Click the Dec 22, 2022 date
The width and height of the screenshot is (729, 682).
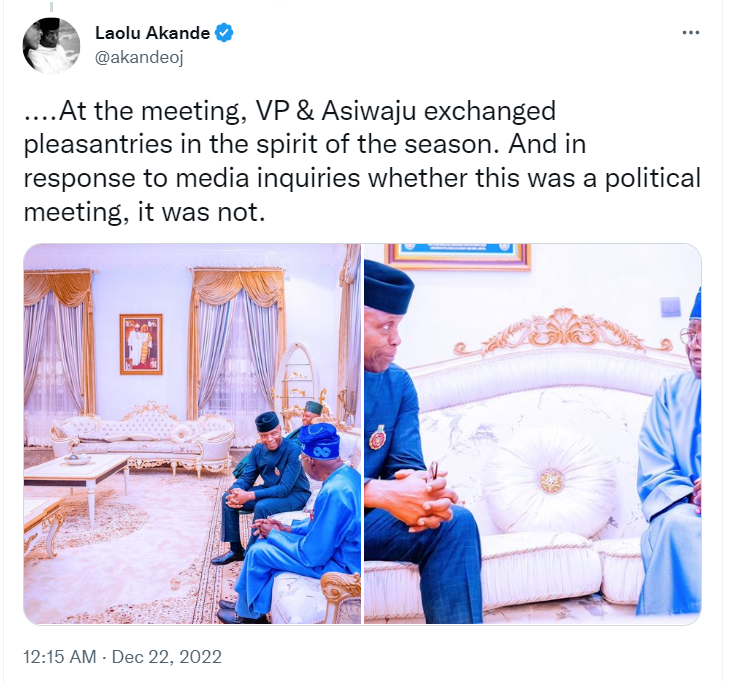(167, 656)
